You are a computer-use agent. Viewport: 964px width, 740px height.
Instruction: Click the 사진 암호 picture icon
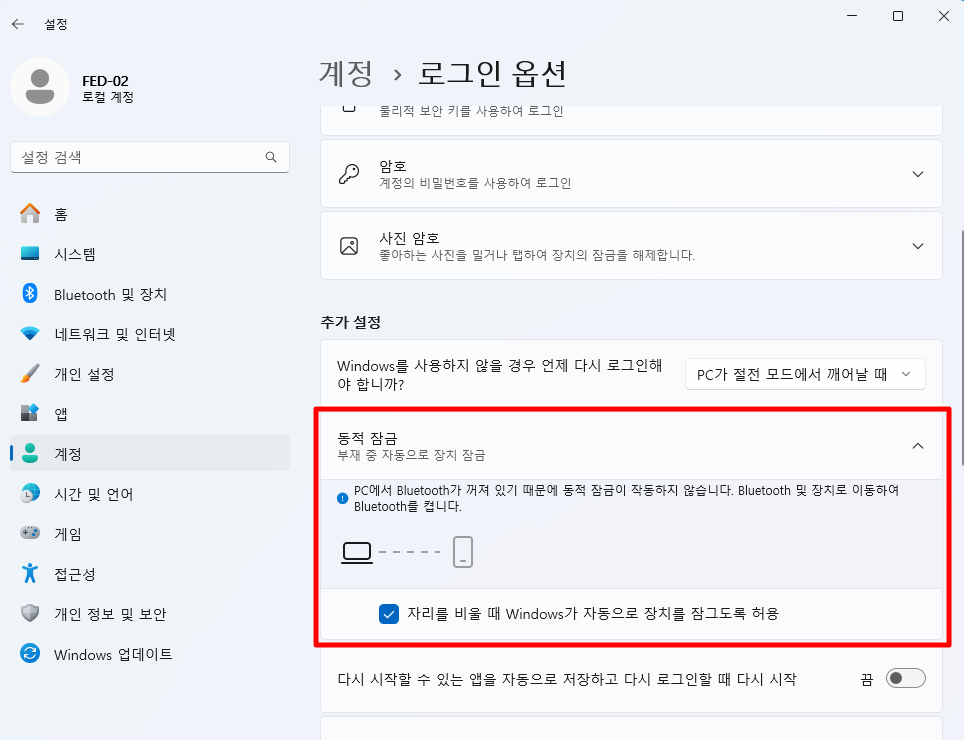(x=349, y=246)
